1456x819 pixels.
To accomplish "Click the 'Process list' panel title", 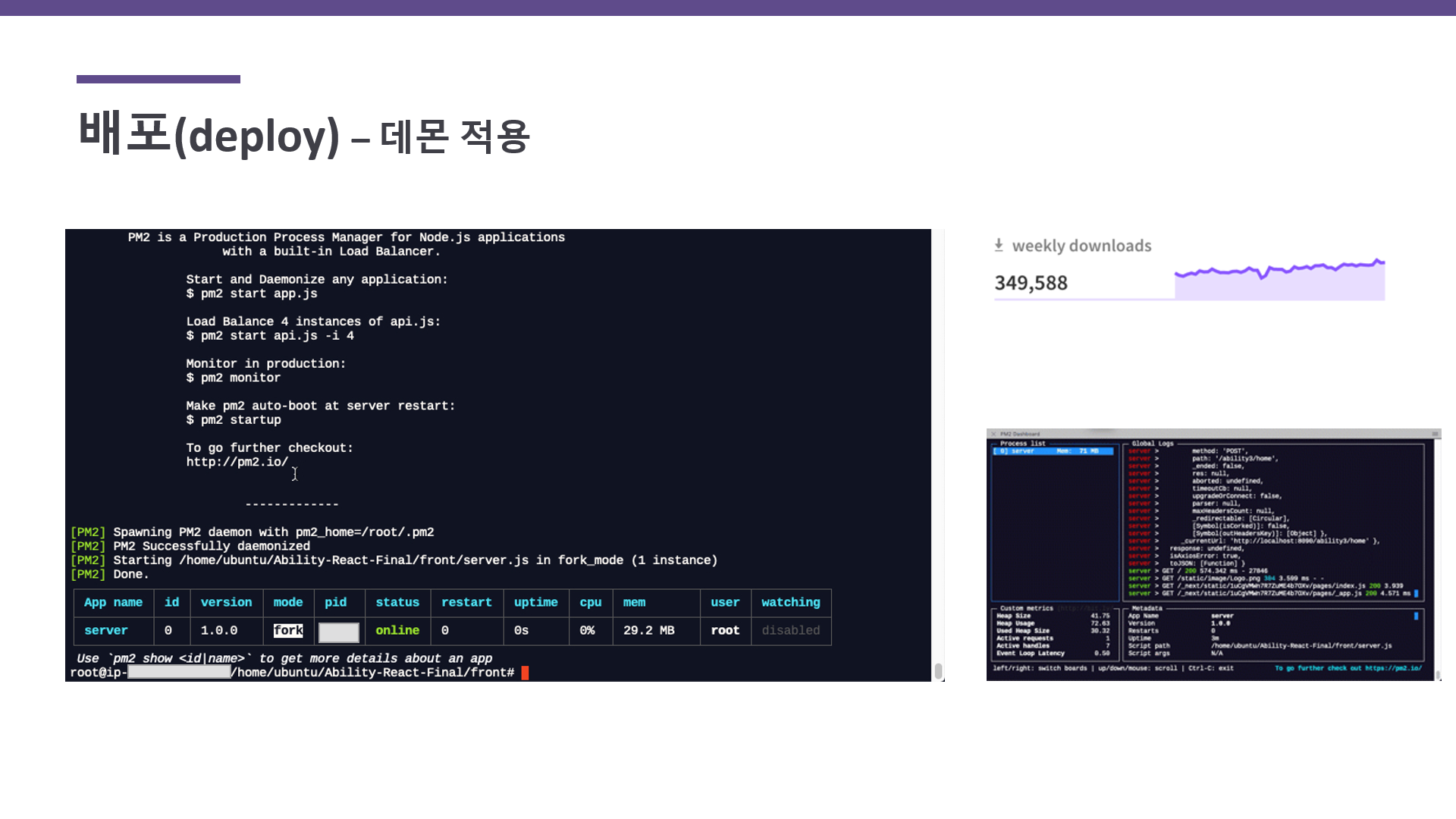I will pos(1022,444).
